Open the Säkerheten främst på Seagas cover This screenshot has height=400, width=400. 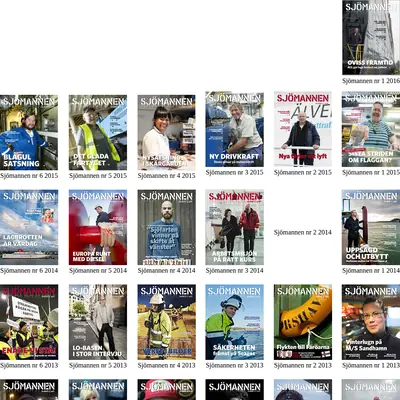pos(235,322)
